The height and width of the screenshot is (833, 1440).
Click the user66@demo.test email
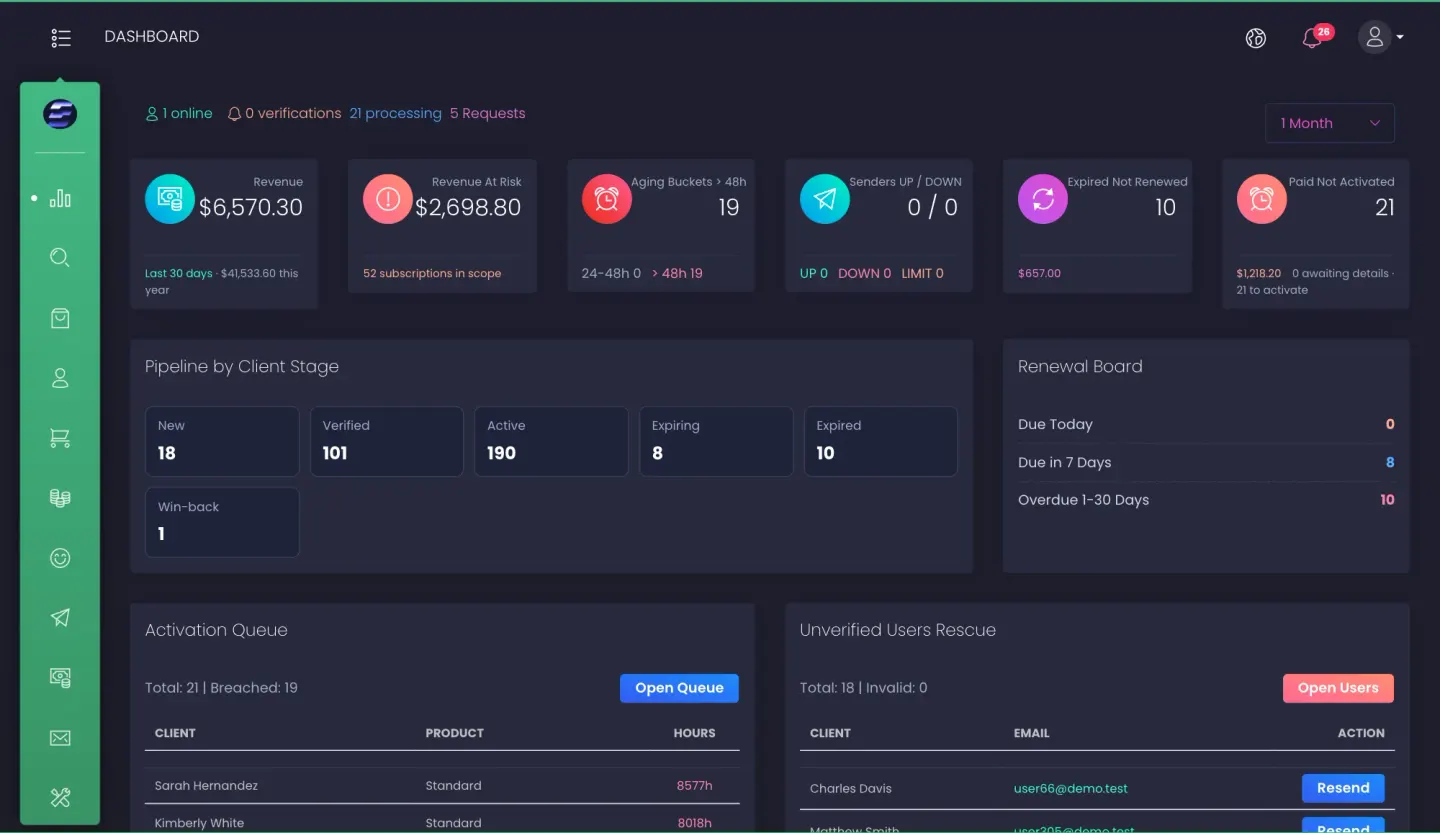tap(1070, 789)
